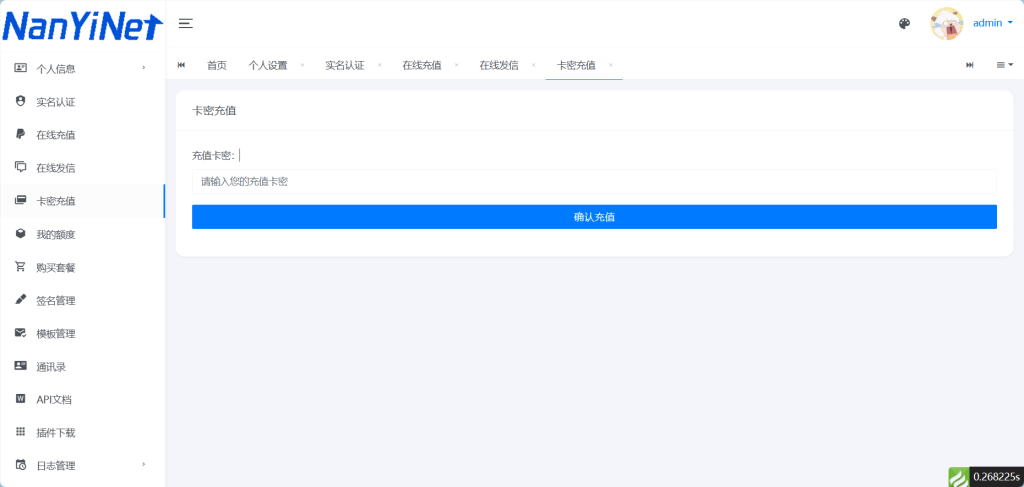Expand the 个人信息 menu chevron
Screen dimensions: 1024x487
pyautogui.click(x=144, y=67)
